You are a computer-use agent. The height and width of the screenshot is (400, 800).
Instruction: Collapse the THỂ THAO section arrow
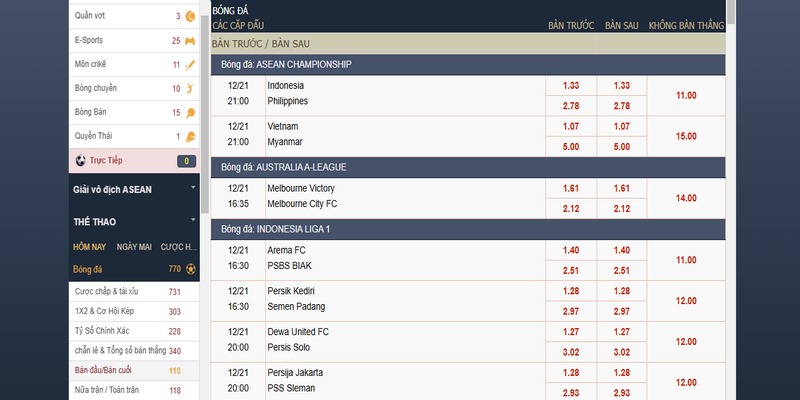coord(192,220)
